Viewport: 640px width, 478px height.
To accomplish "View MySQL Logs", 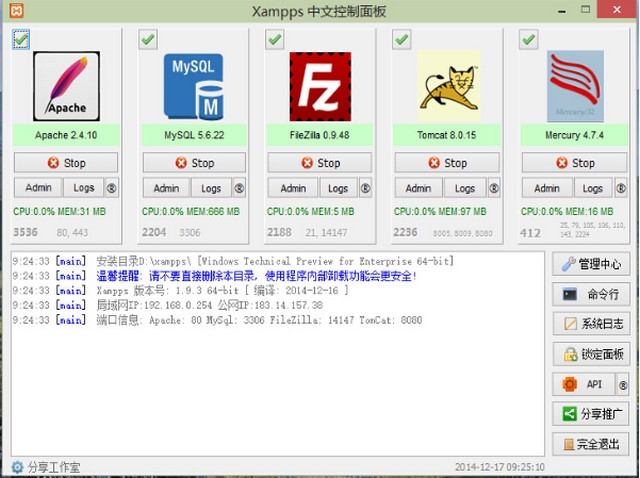I will pyautogui.click(x=211, y=188).
